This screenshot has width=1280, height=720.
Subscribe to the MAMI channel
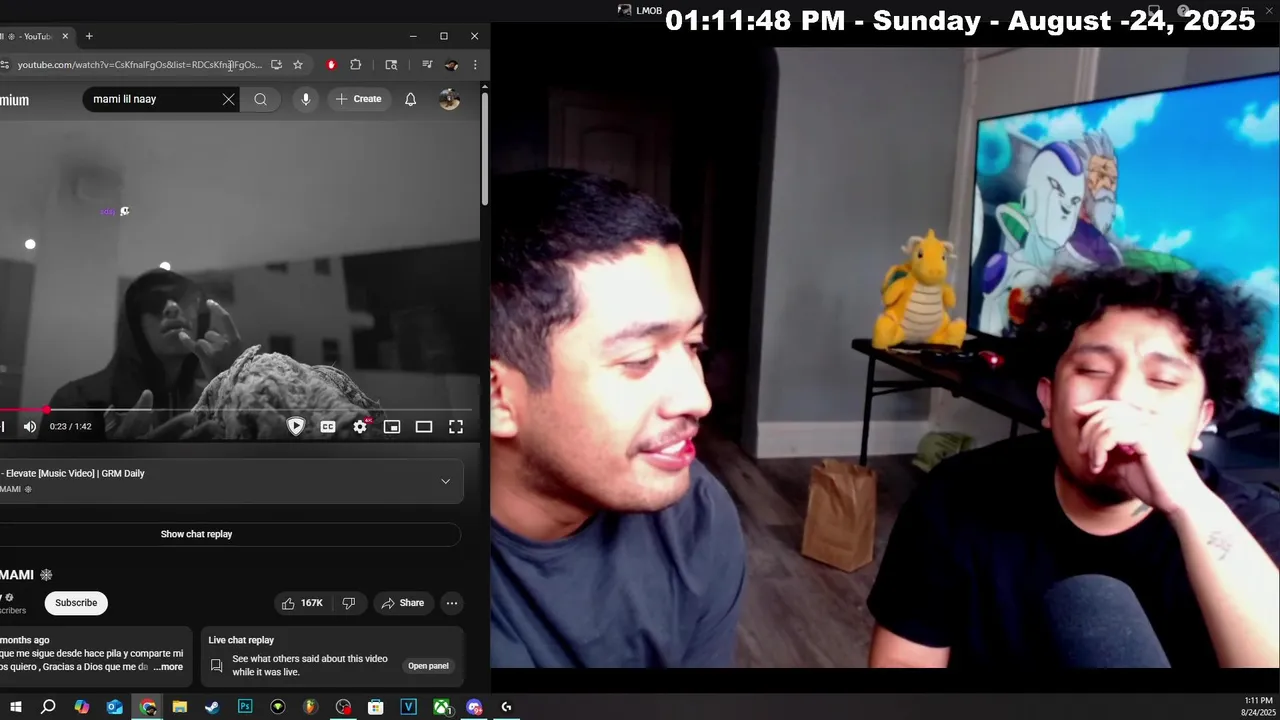(76, 603)
